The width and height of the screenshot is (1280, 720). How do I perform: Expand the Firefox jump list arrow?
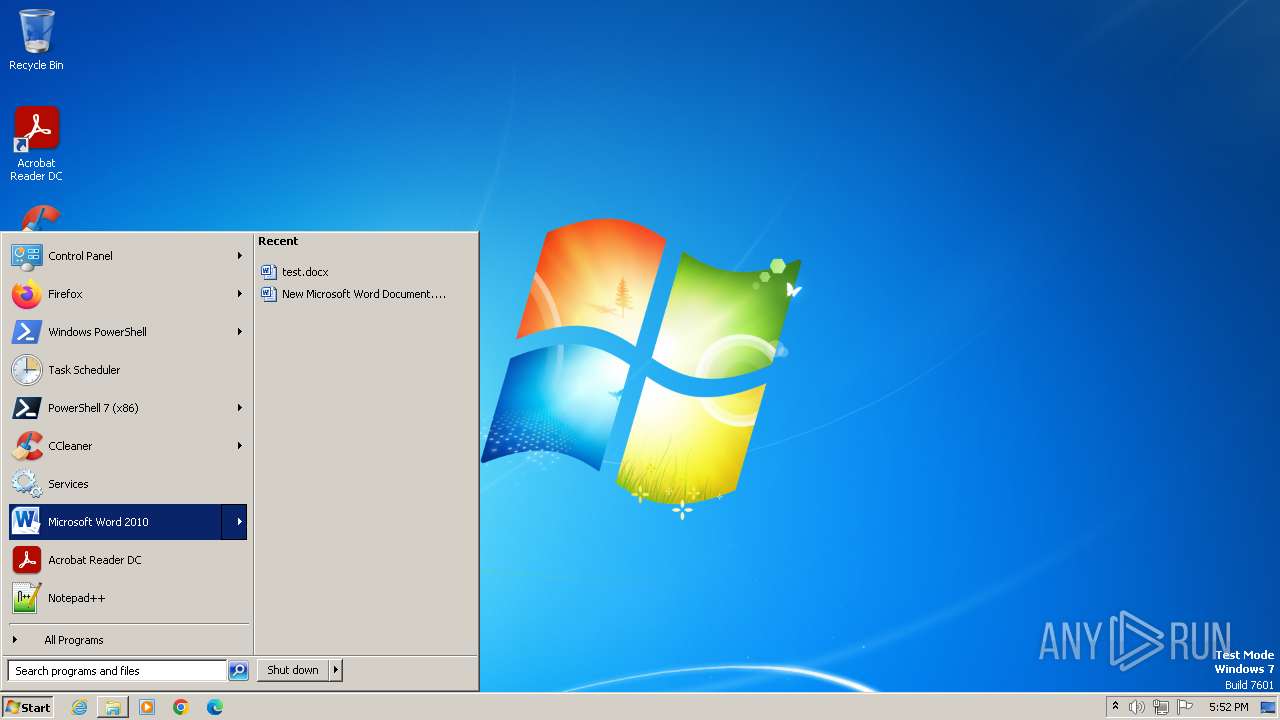(239, 294)
